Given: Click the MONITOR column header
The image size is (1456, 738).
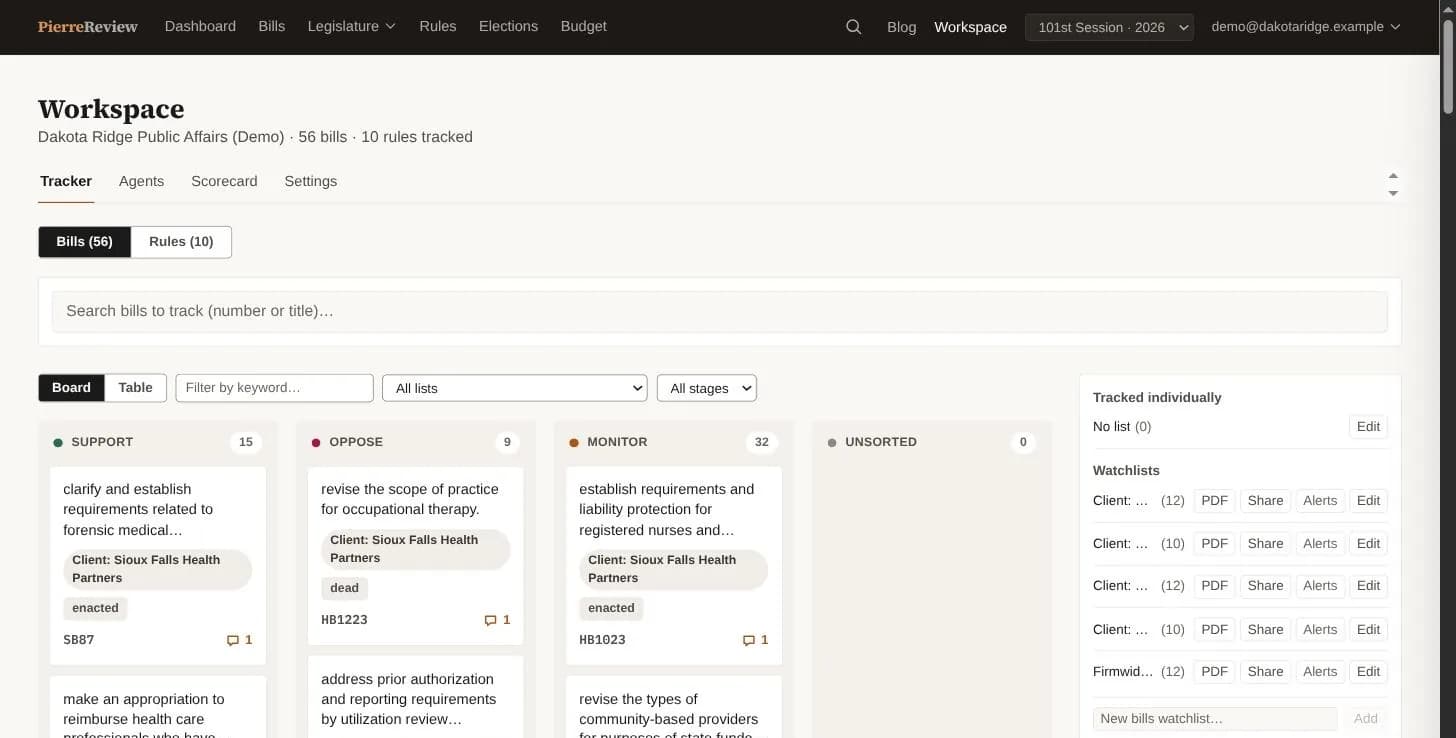Looking at the screenshot, I should (617, 442).
